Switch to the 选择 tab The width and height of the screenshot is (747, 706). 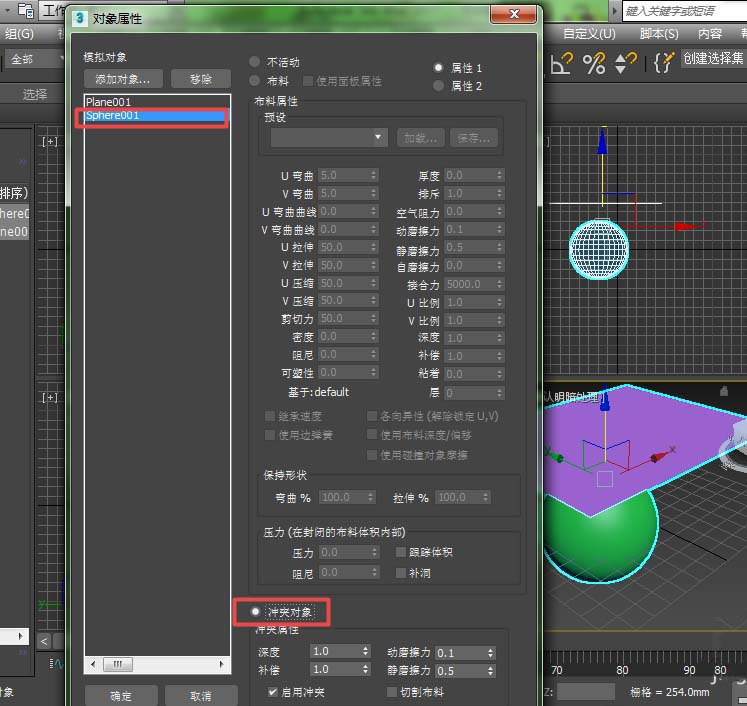click(35, 94)
